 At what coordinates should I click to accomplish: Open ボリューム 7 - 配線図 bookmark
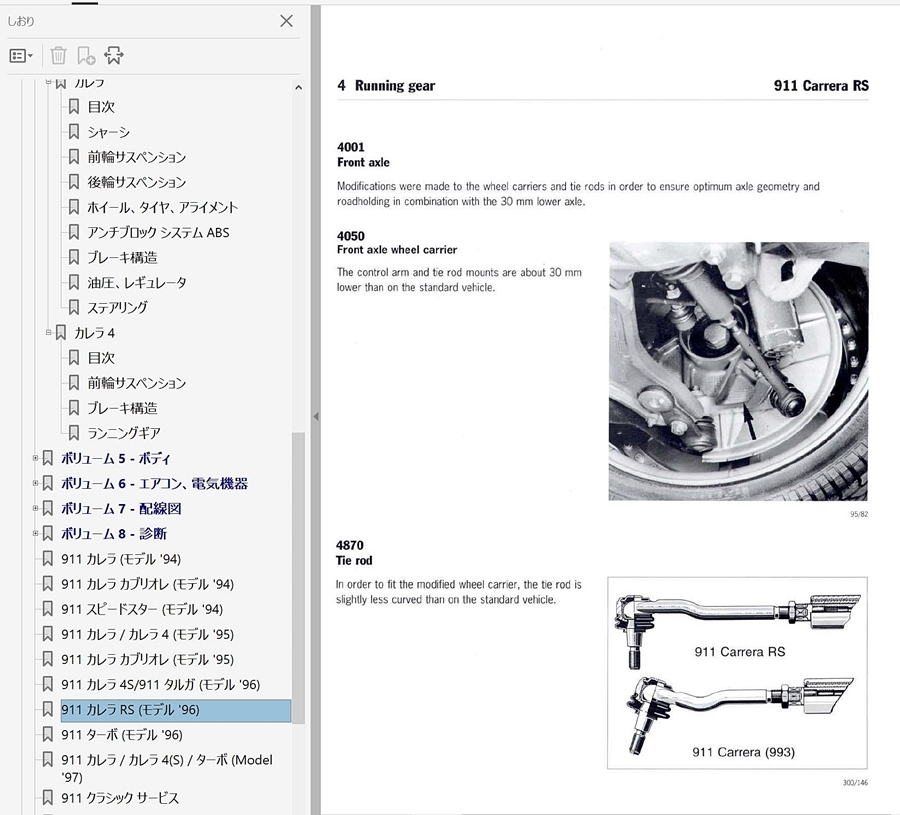(121, 509)
